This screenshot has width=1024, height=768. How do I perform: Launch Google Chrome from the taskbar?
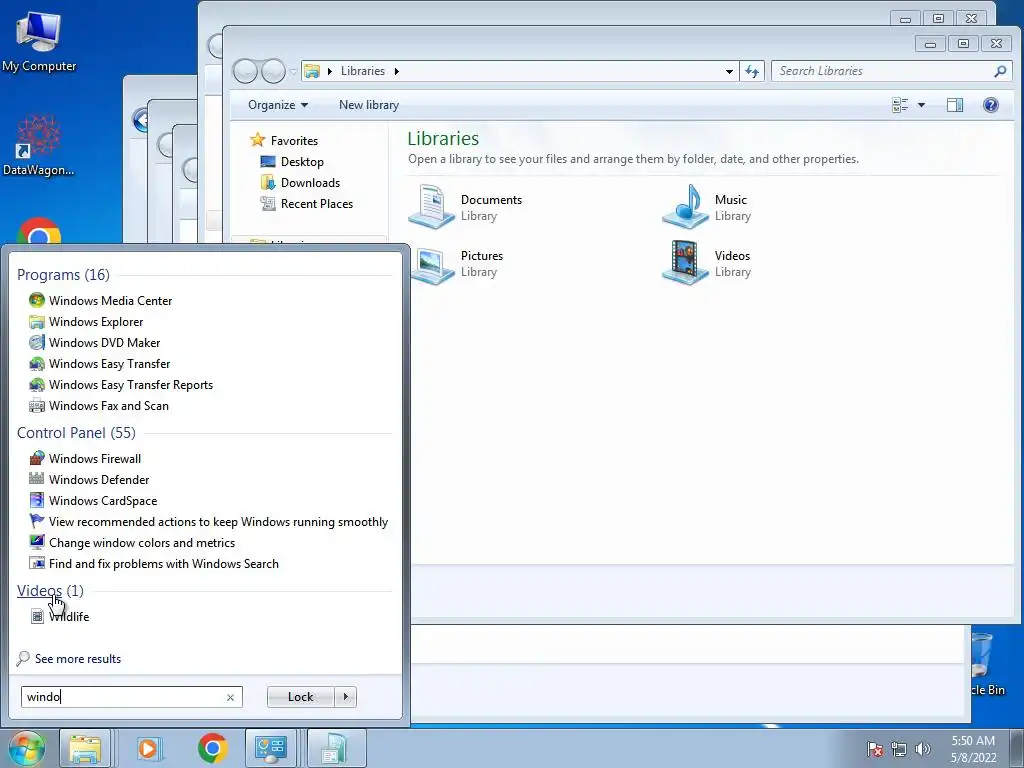(212, 748)
